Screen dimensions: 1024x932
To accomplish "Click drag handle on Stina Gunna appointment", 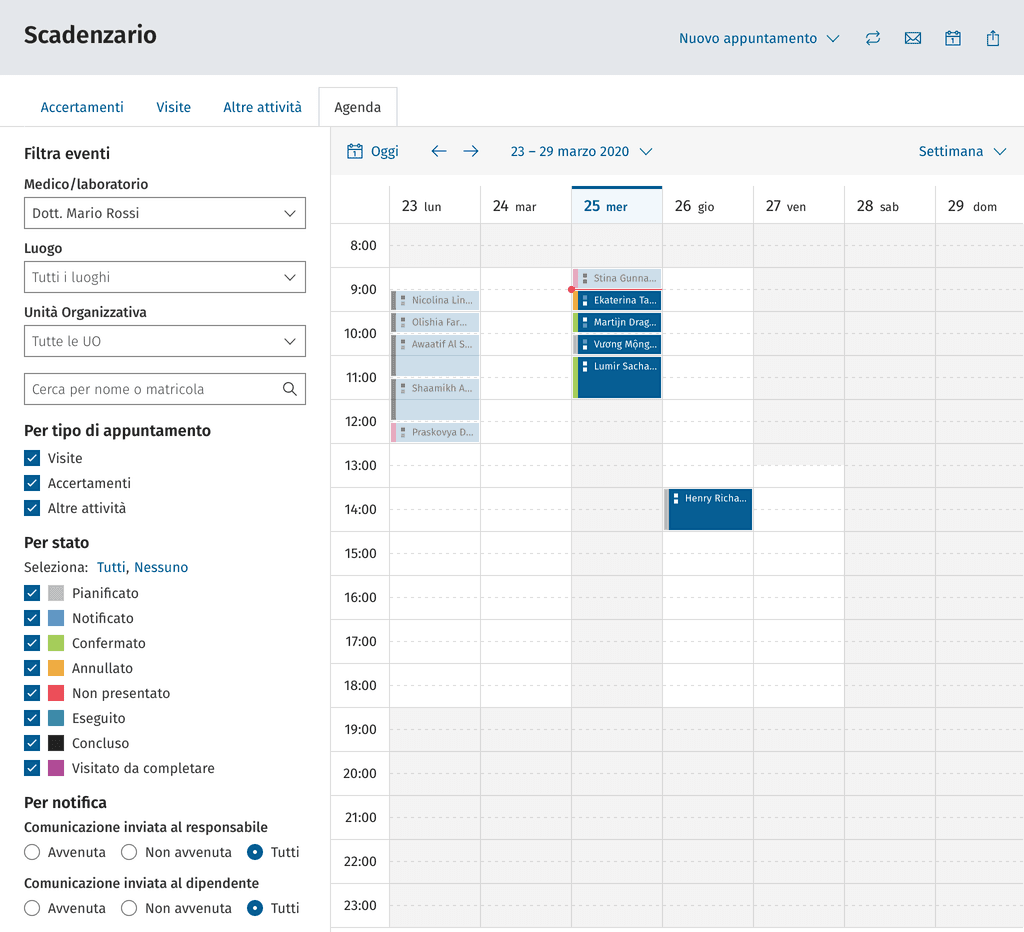I will click(584, 278).
